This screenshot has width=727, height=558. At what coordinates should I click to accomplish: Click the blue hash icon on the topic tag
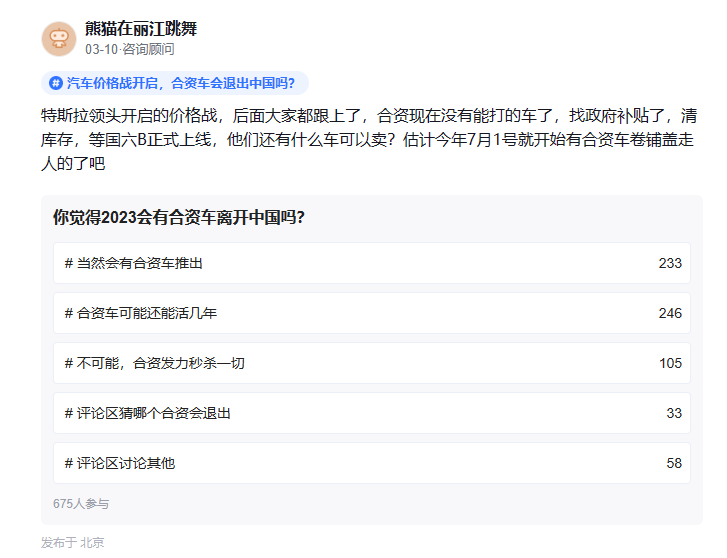[x=56, y=83]
